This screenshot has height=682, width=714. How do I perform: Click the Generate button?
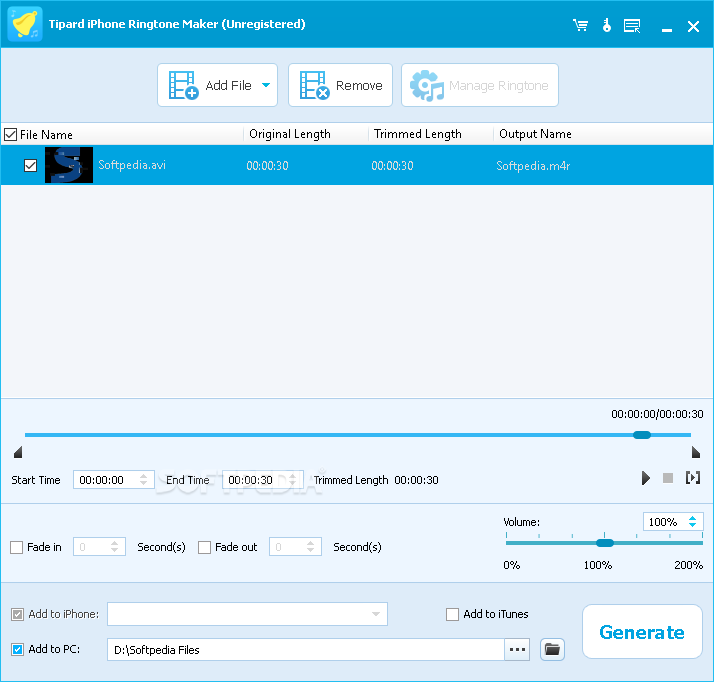pyautogui.click(x=642, y=632)
